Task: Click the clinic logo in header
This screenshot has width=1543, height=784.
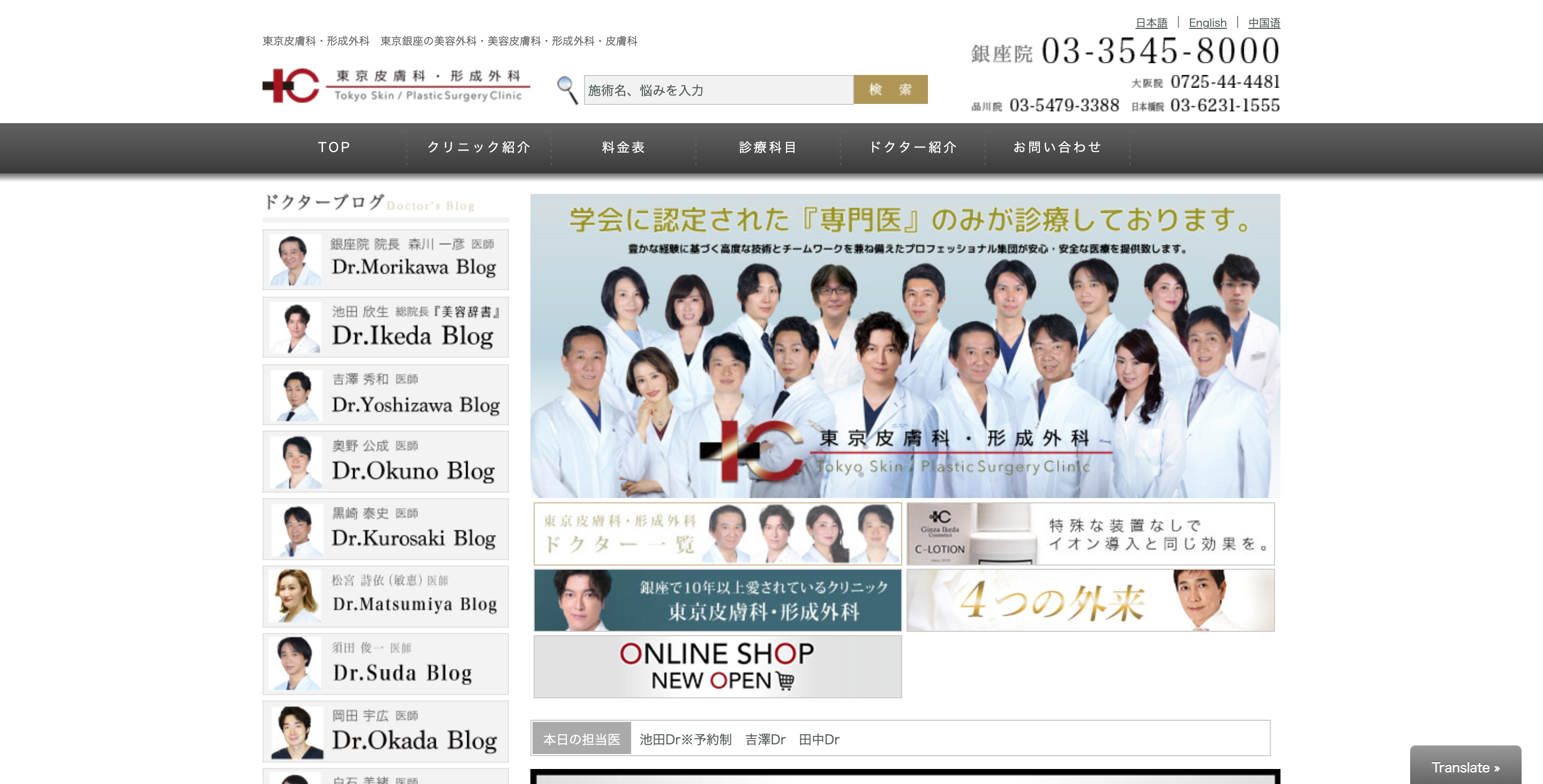Action: point(396,86)
